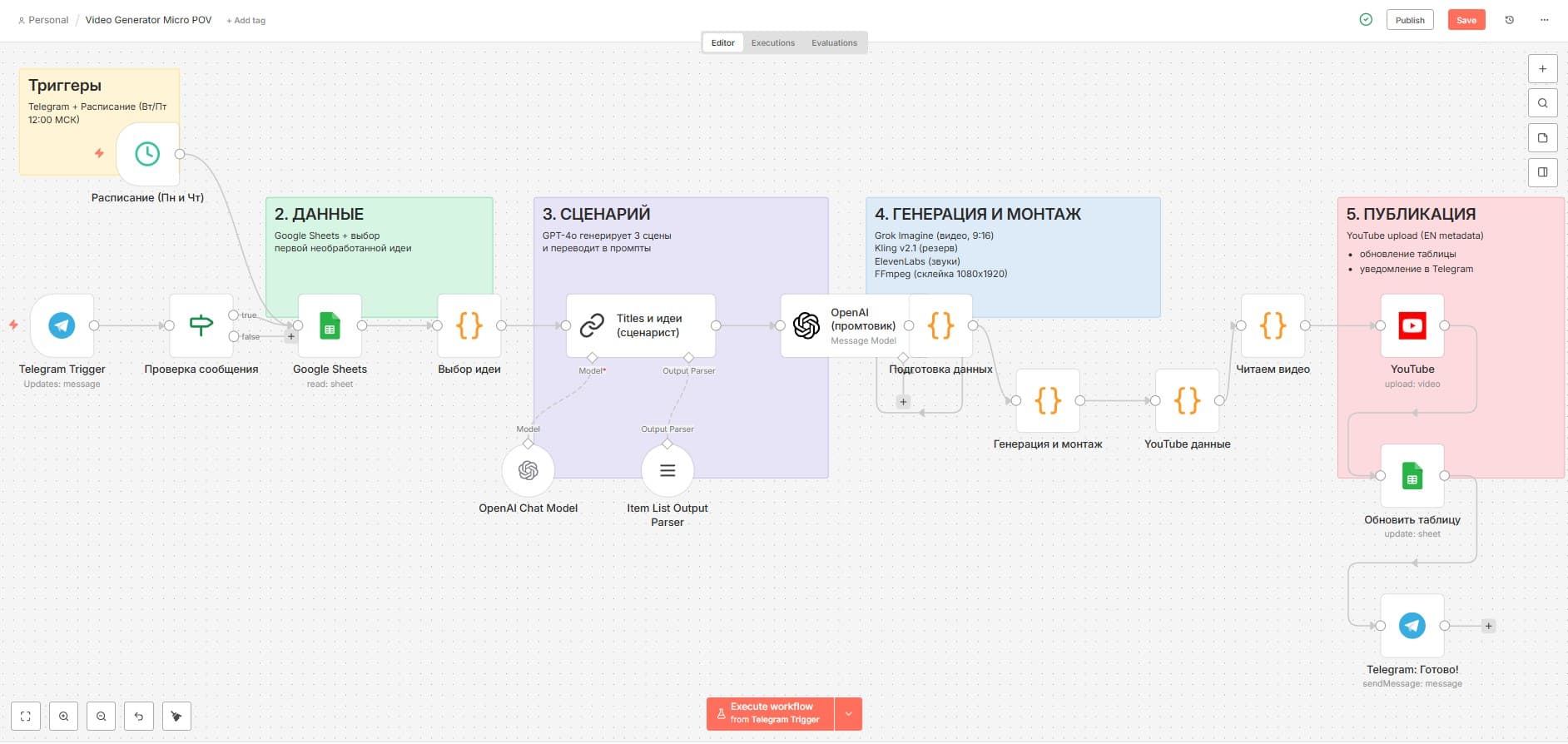Switch to the Executions tab
1568x744 pixels.
[772, 42]
